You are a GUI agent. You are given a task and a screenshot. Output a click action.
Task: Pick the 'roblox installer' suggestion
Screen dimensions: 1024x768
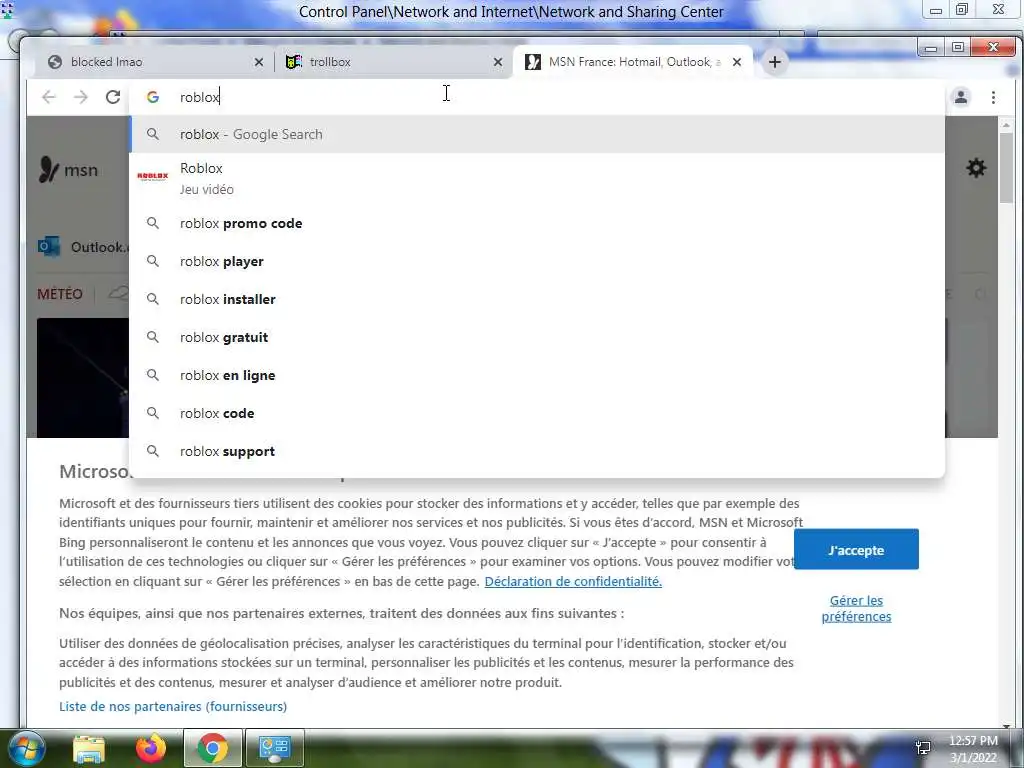click(x=537, y=299)
